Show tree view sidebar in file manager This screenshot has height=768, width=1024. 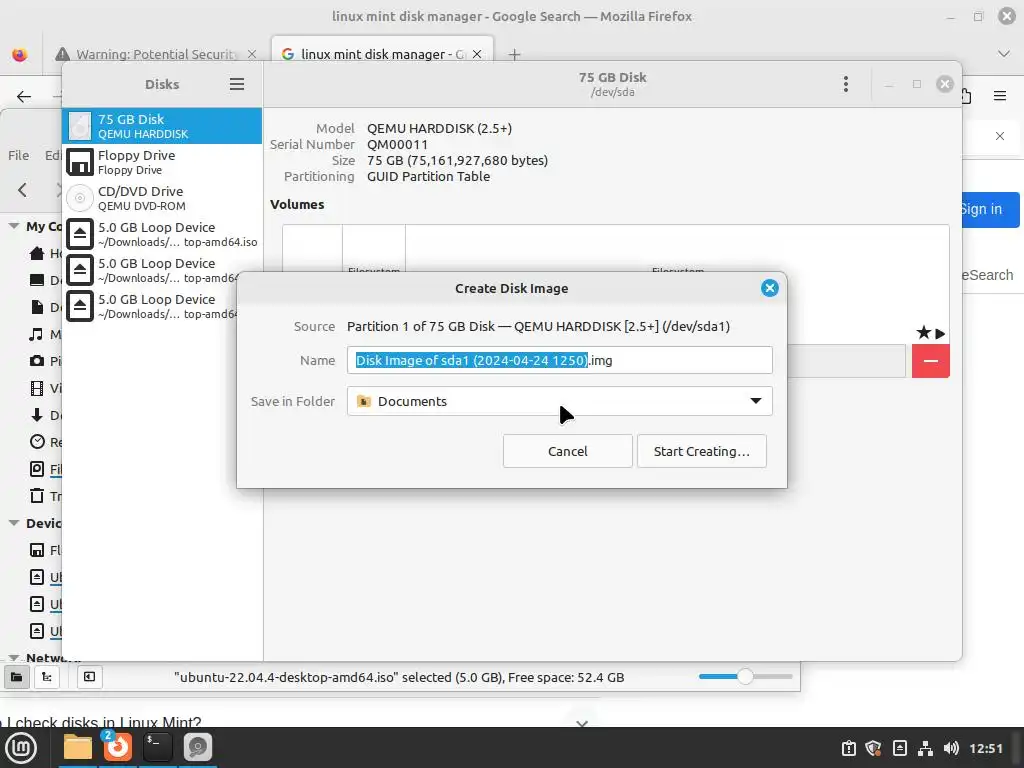(x=47, y=677)
